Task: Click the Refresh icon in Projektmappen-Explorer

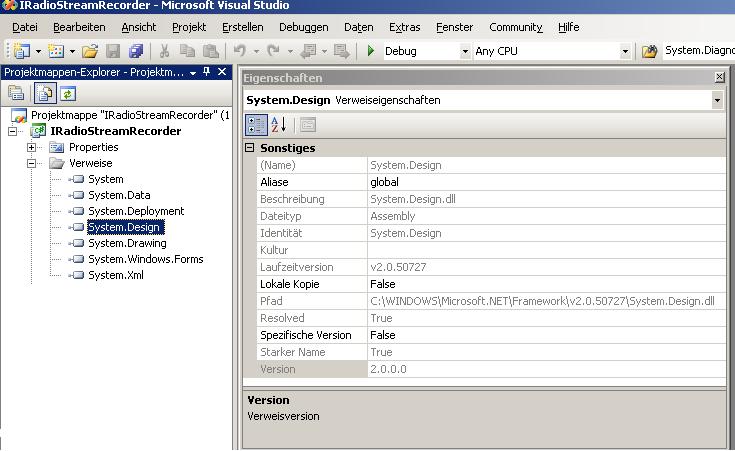Action: point(68,94)
